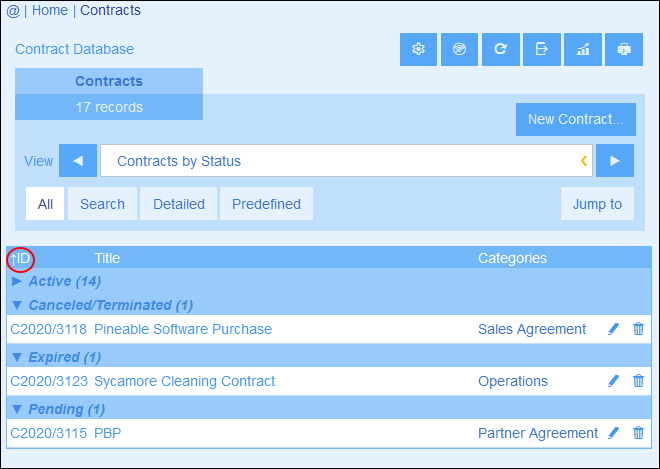Click the global search icon button

pyautogui.click(x=459, y=49)
